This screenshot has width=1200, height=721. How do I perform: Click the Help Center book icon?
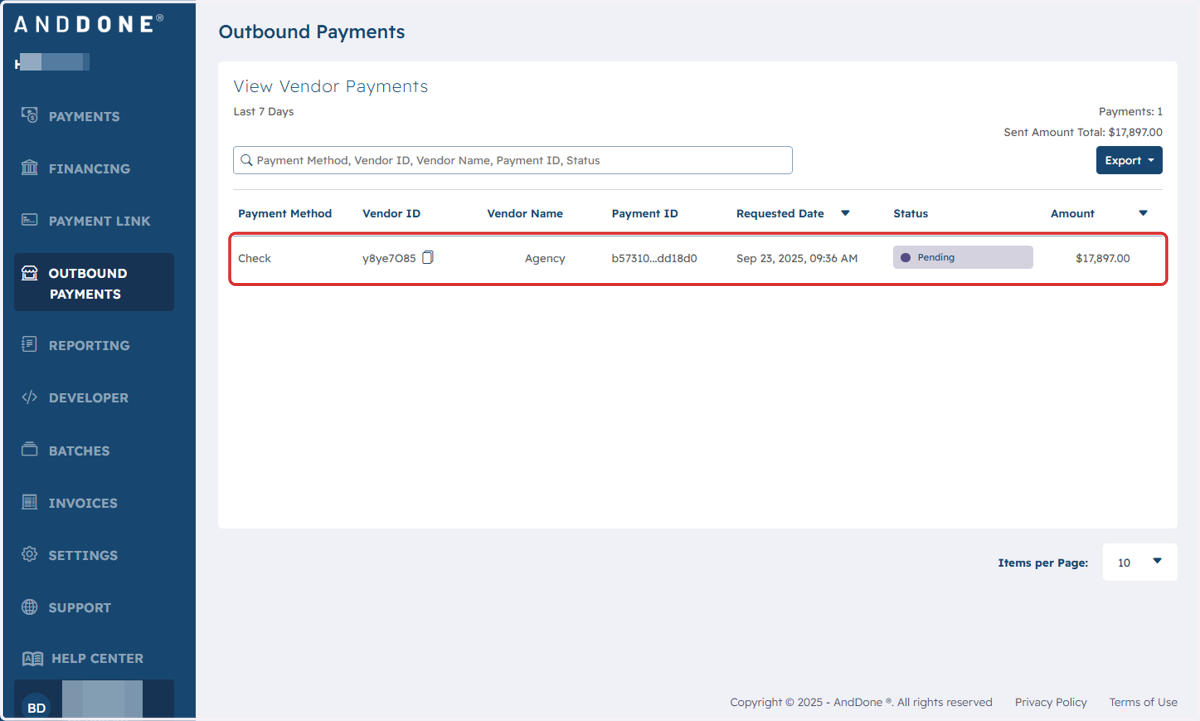(x=33, y=658)
